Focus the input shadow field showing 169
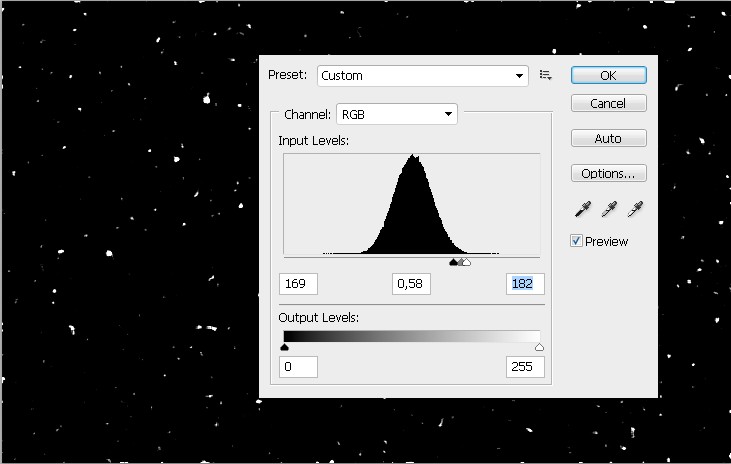 [x=299, y=284]
